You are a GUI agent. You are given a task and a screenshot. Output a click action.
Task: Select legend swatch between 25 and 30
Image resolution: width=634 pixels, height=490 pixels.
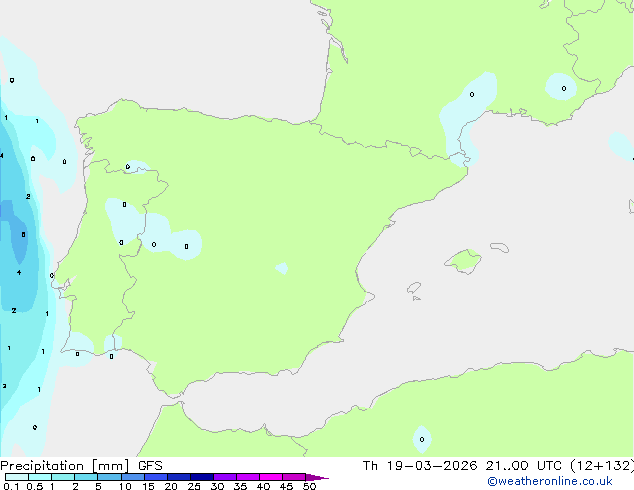201,477
